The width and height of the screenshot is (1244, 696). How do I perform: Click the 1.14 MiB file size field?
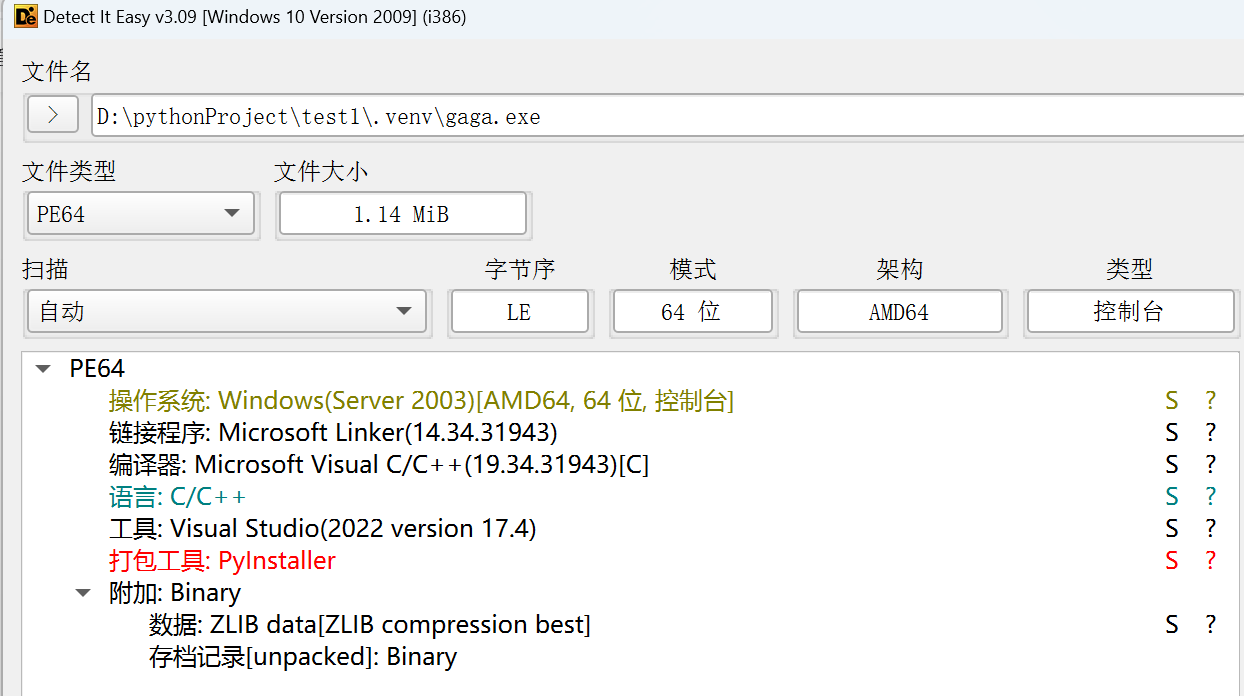pyautogui.click(x=402, y=213)
